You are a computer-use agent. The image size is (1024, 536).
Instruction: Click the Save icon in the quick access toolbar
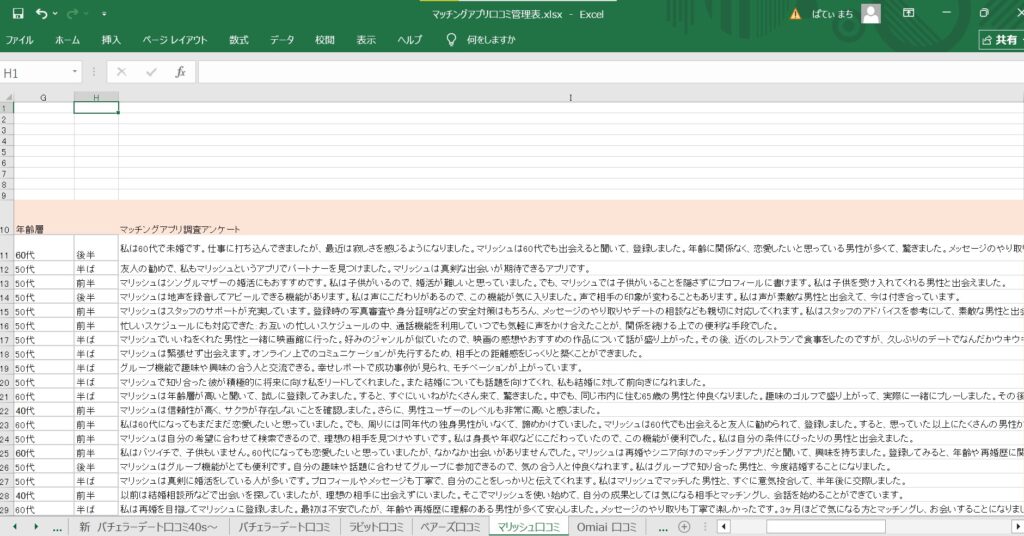pos(18,14)
